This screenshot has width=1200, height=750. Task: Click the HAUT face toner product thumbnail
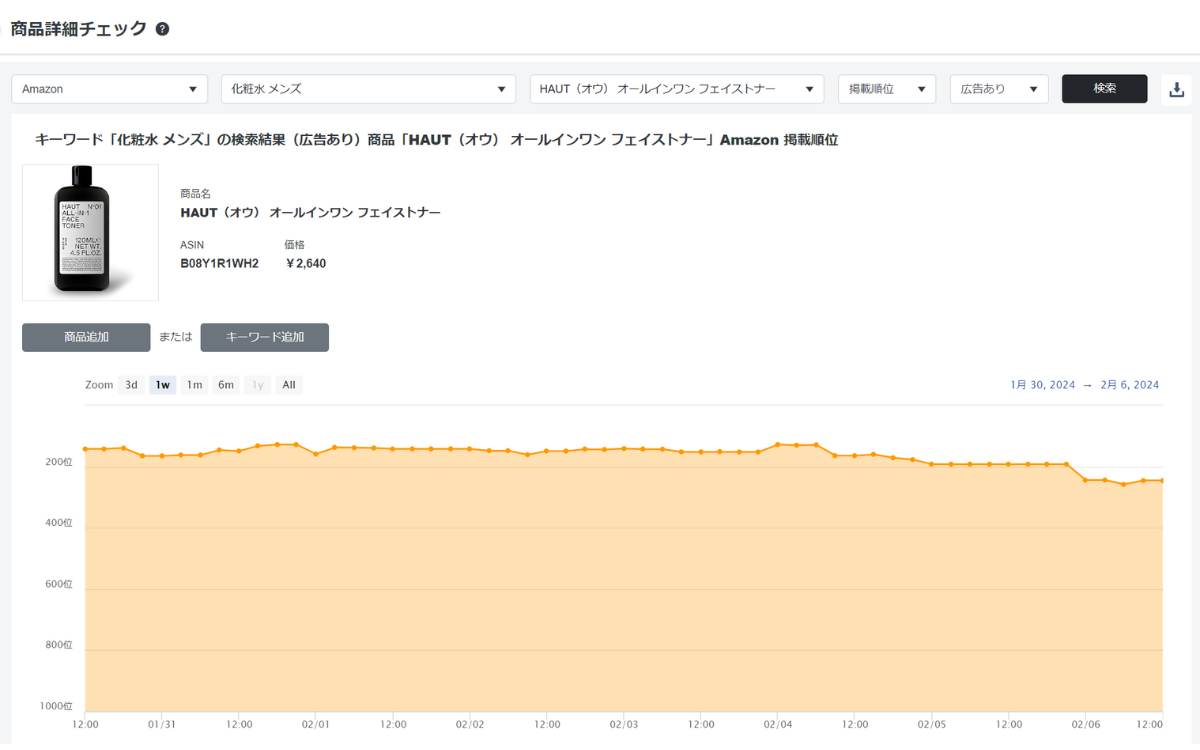click(x=91, y=232)
